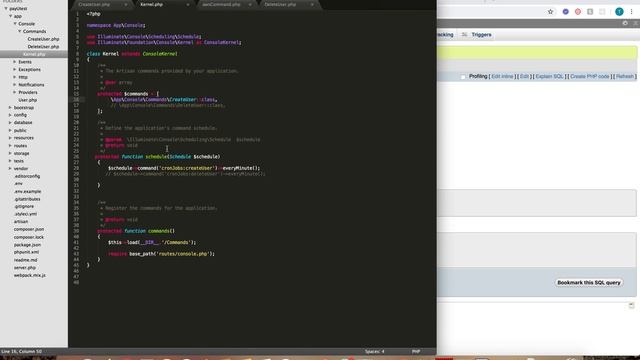Open DeleteUser.php in the sidebar
This screenshot has width=640, height=360.
point(43,47)
